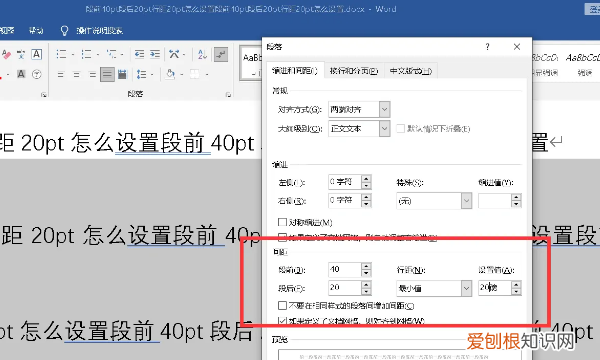Open the Font group dialog launcher
Viewport: 600px width, 360px height.
click(44, 94)
